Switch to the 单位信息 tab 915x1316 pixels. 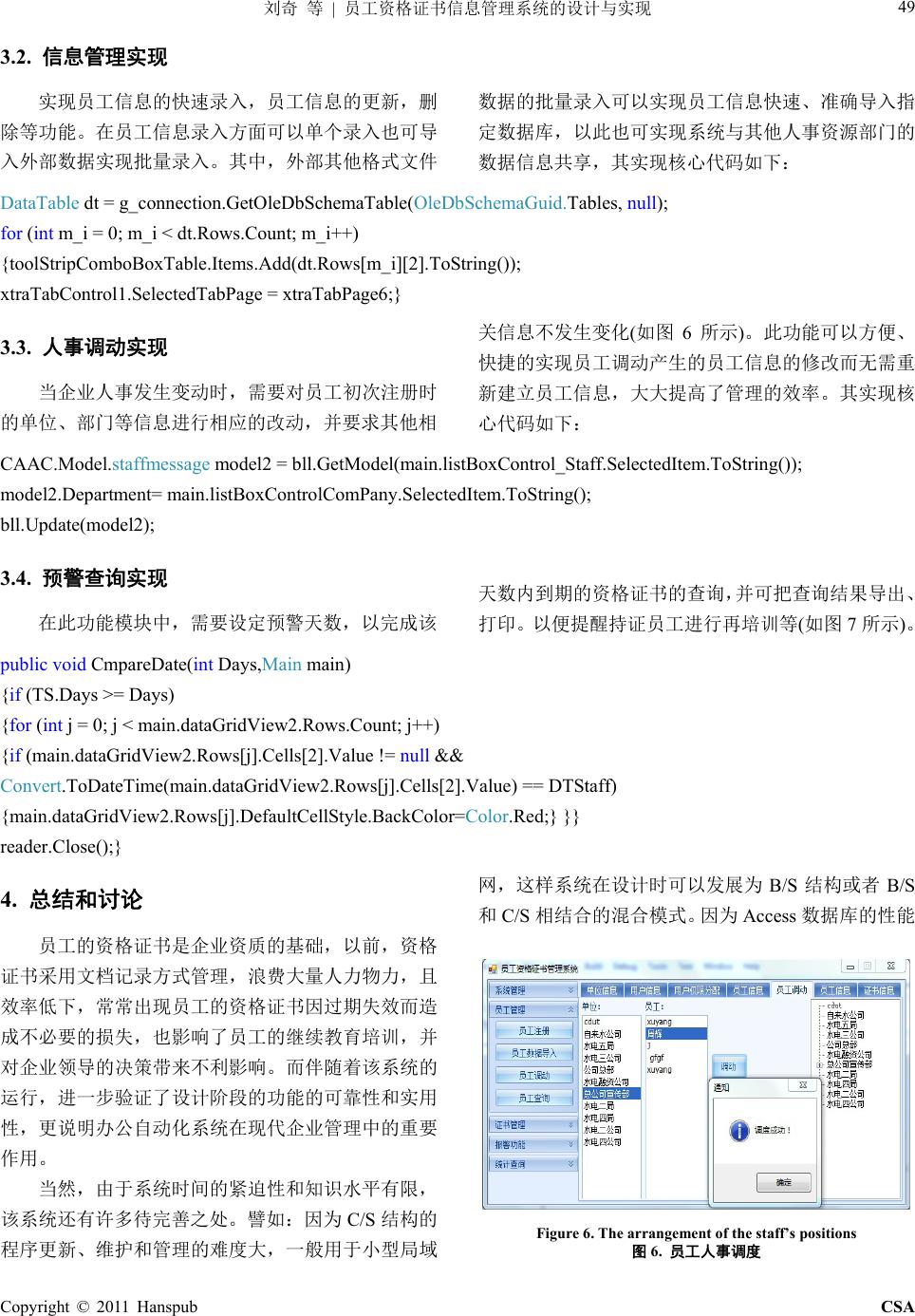[602, 990]
